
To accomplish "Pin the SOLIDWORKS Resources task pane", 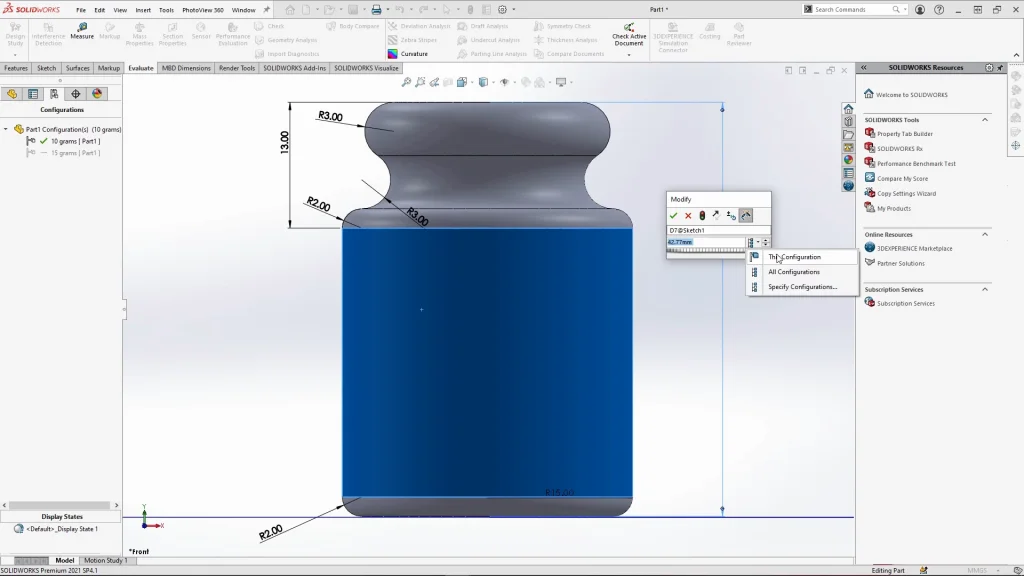I will point(1001,68).
